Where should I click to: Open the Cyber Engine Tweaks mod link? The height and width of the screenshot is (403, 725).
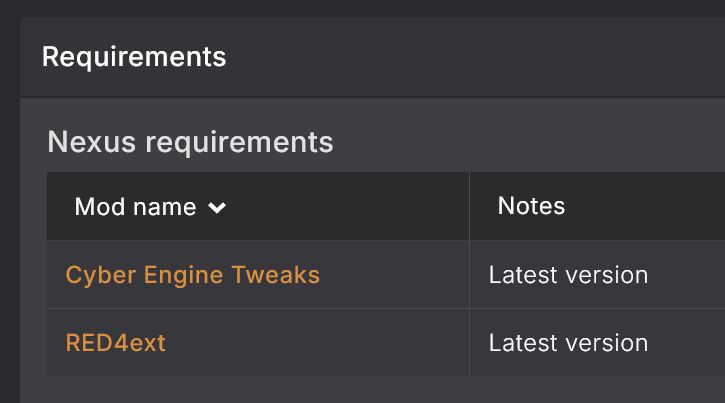tap(192, 274)
